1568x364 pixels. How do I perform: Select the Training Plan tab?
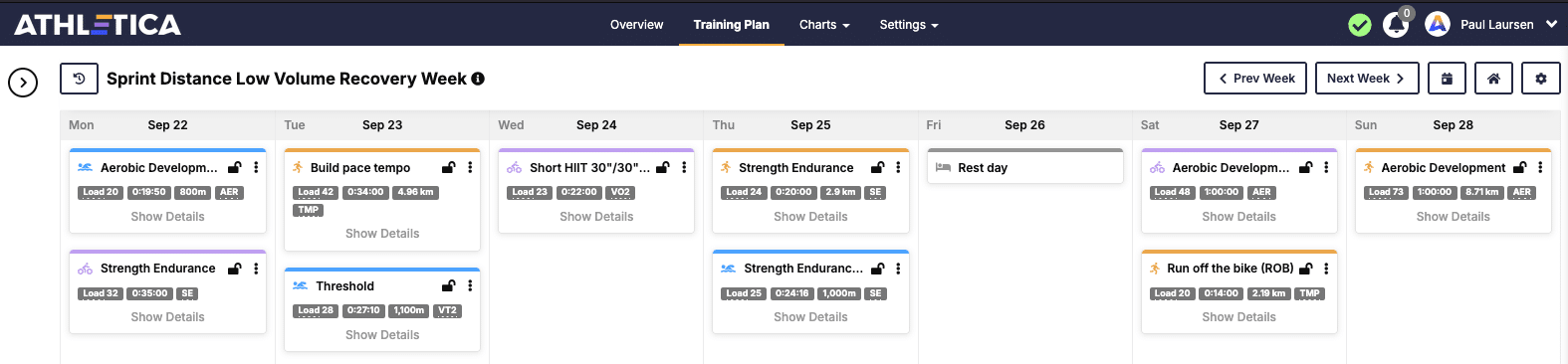732,25
